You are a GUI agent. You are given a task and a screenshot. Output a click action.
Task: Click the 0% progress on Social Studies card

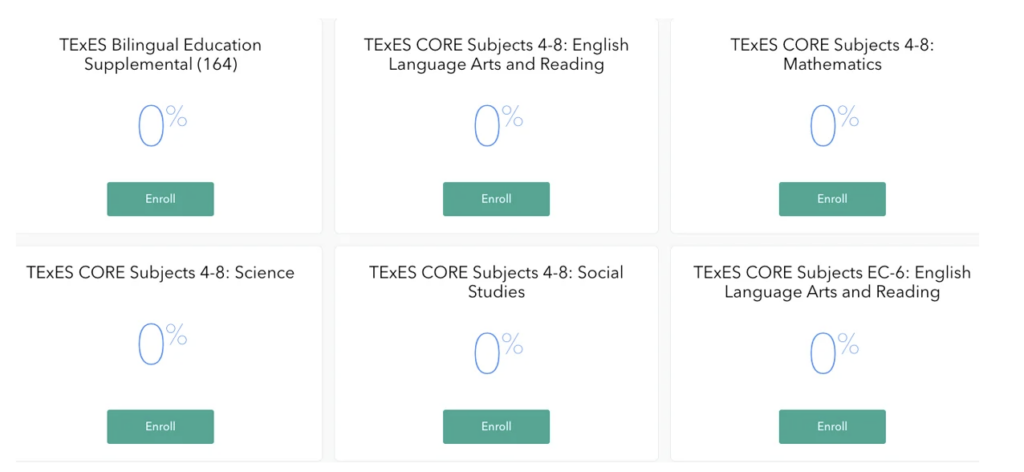pos(496,353)
